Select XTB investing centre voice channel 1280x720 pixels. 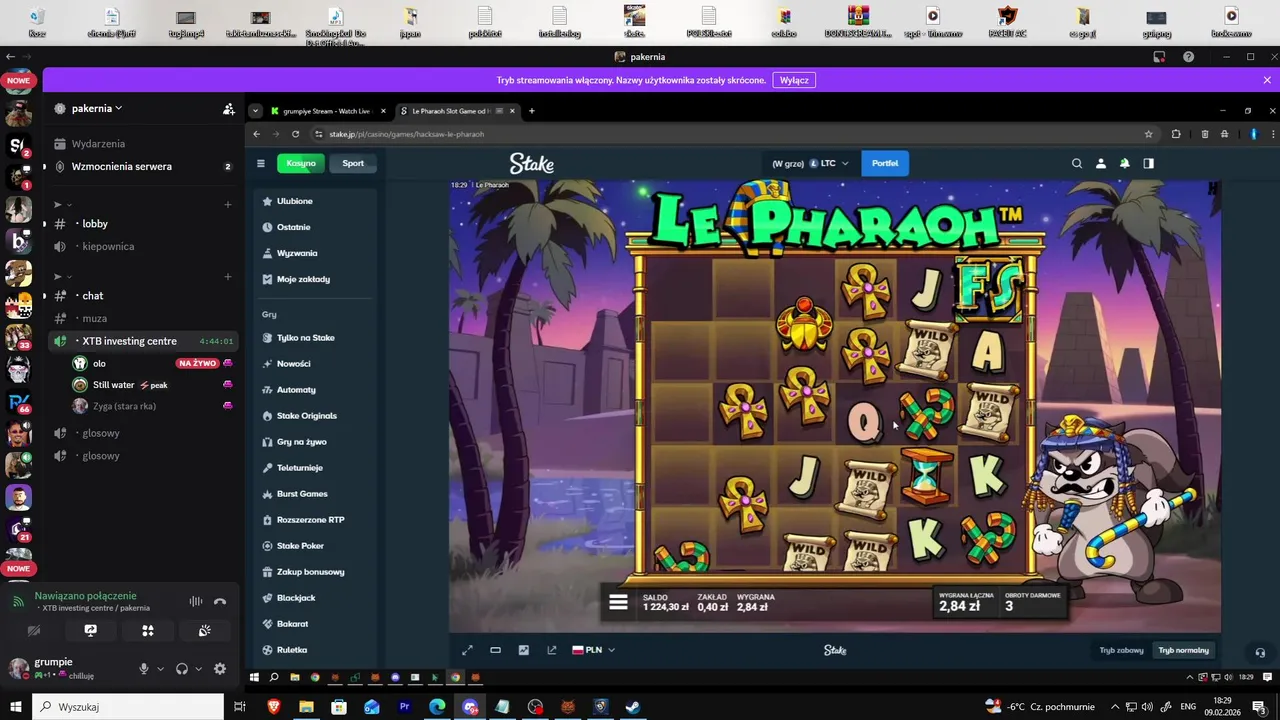point(143,341)
